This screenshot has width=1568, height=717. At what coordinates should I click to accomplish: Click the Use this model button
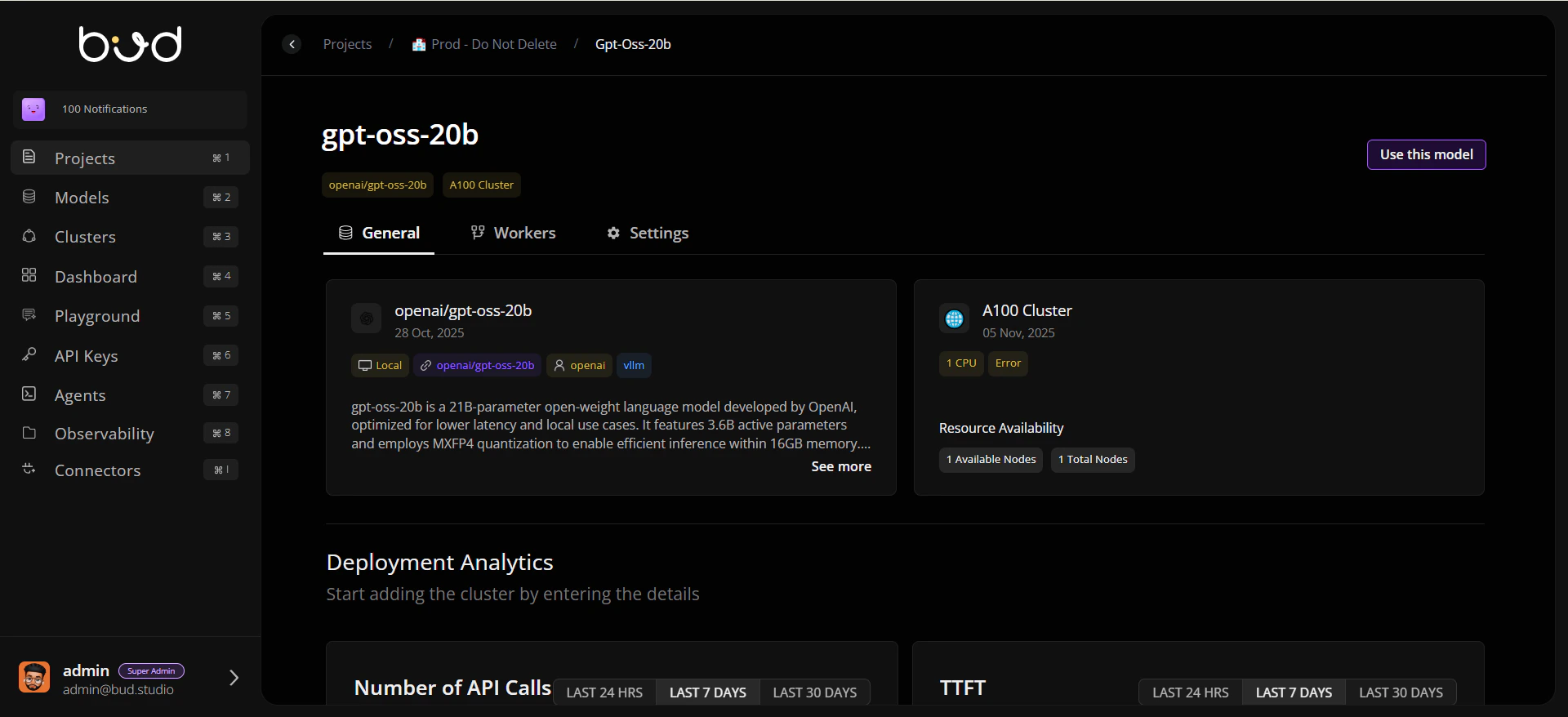(1426, 154)
